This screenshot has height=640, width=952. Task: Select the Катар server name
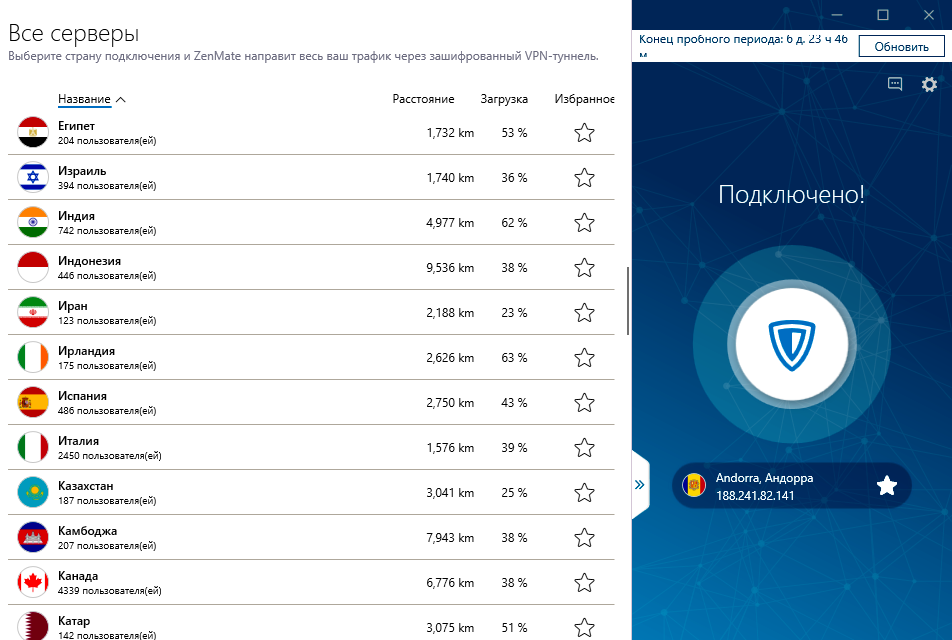pos(74,621)
